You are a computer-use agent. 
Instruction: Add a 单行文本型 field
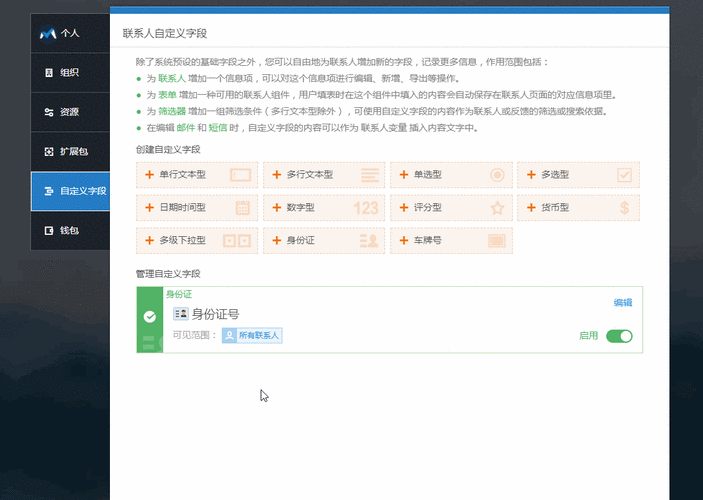197,175
